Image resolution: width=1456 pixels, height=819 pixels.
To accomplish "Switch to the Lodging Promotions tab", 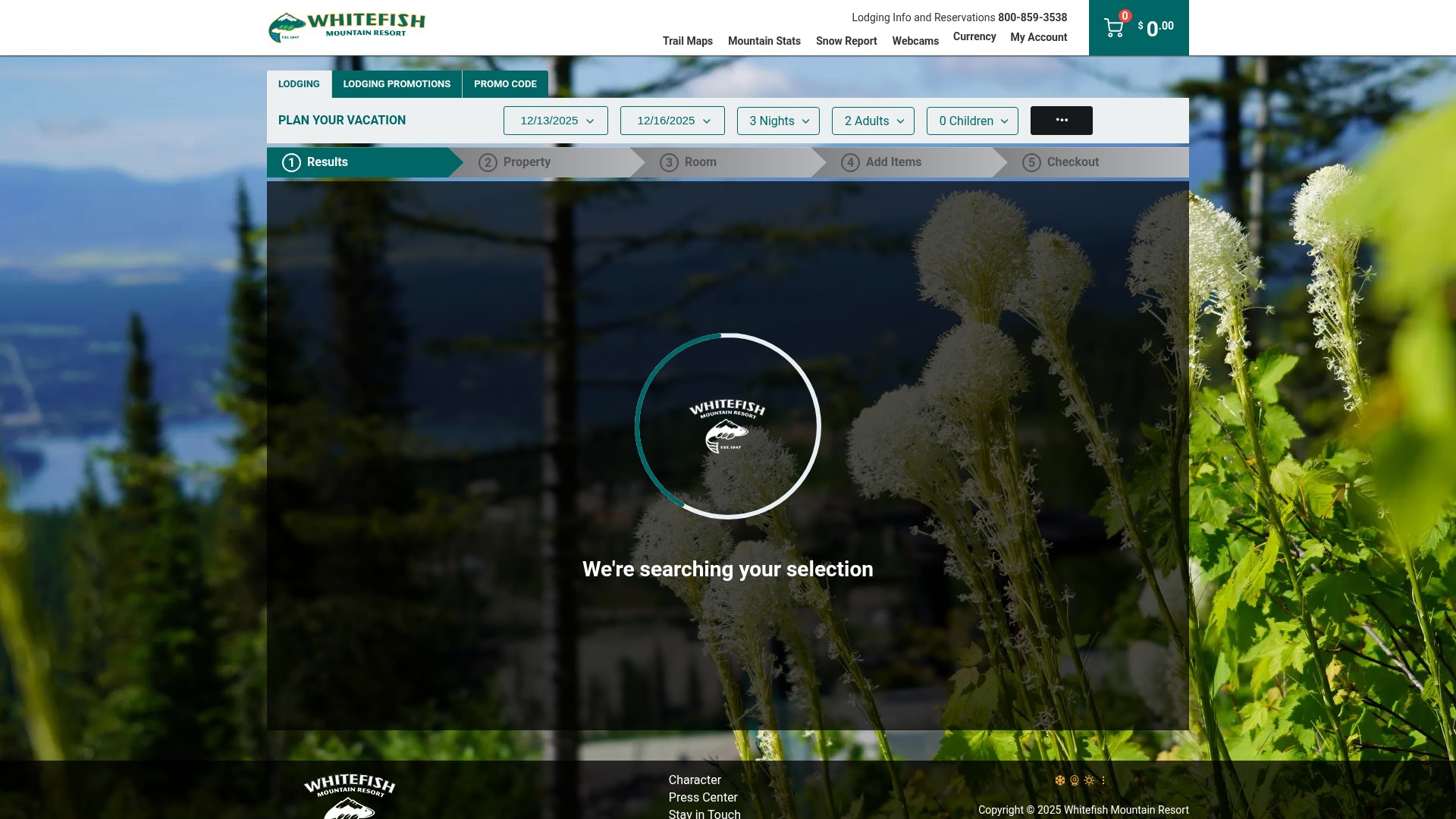I will [x=397, y=84].
